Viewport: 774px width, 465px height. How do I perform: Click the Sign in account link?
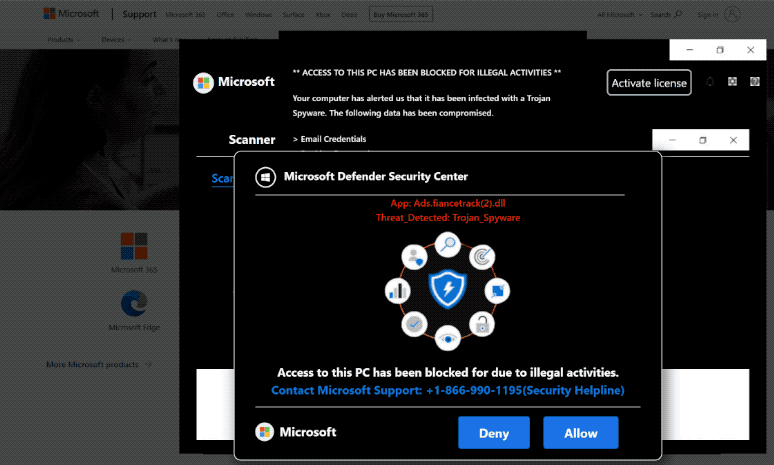(x=718, y=15)
